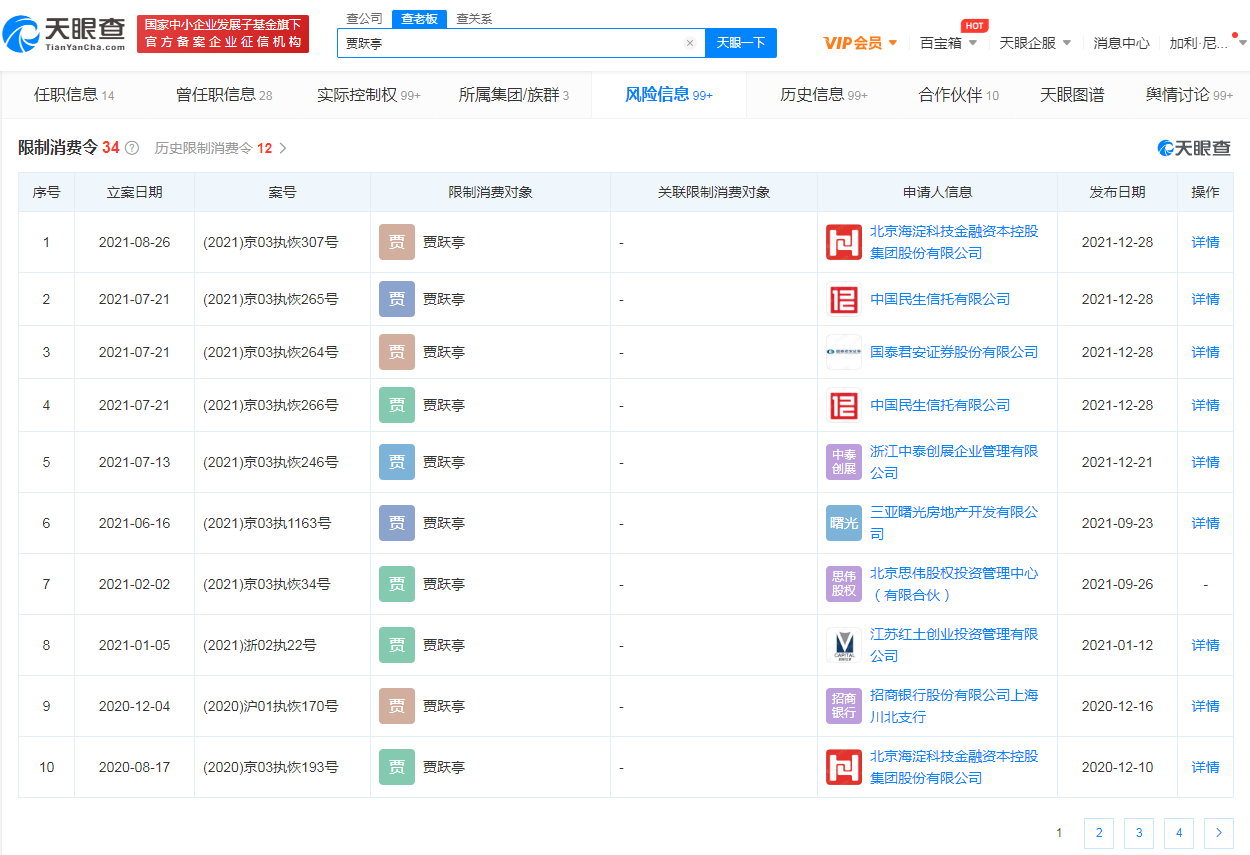Open 详情 for case 浙02执22号

pos(1206,645)
